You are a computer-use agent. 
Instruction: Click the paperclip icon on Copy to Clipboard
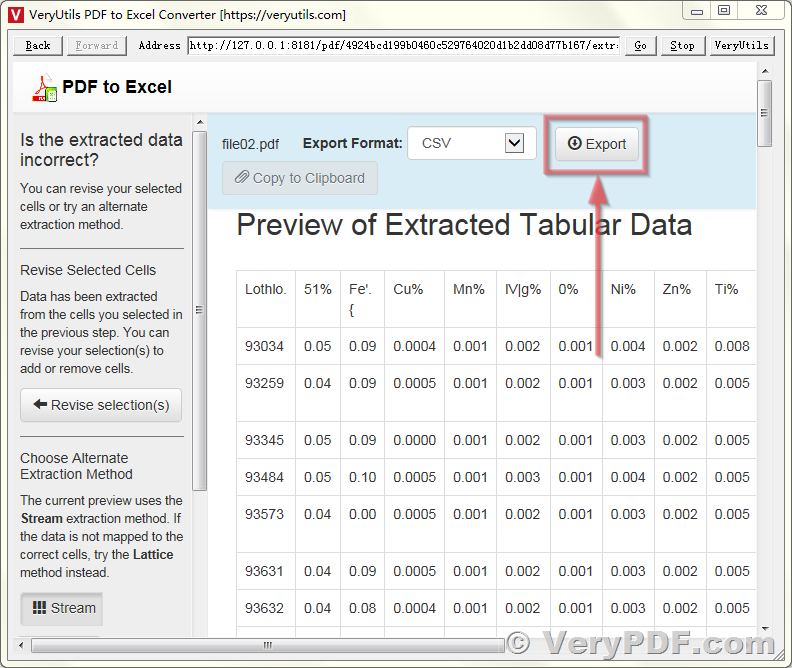coord(242,177)
